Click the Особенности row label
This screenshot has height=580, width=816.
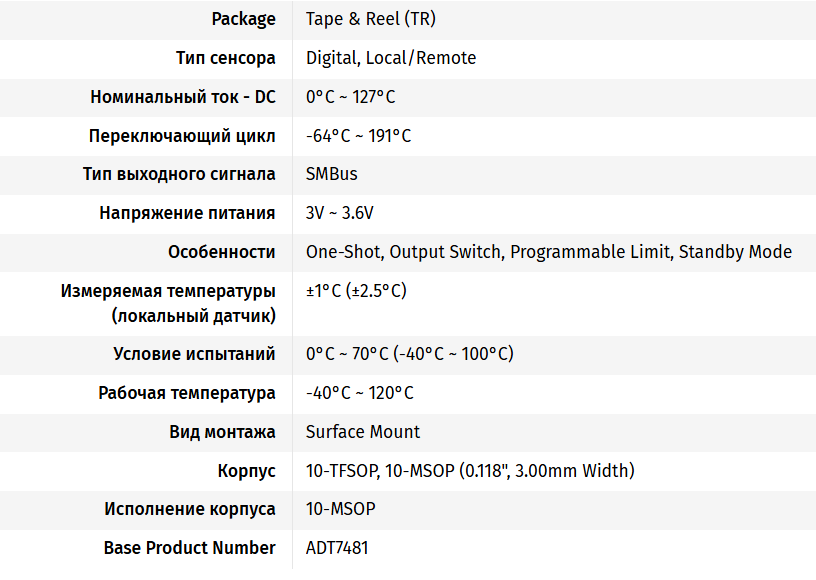(221, 252)
